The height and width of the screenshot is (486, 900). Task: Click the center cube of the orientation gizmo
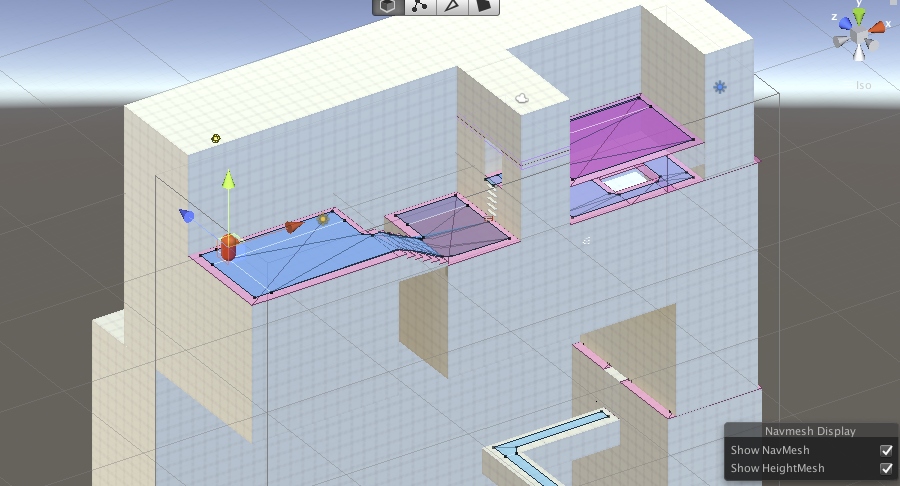click(859, 36)
